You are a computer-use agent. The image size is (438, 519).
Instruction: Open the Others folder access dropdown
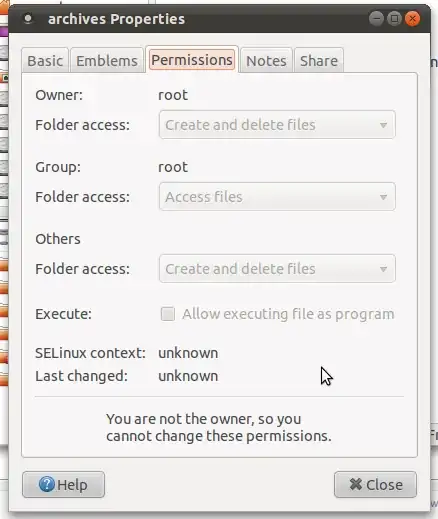(x=277, y=269)
